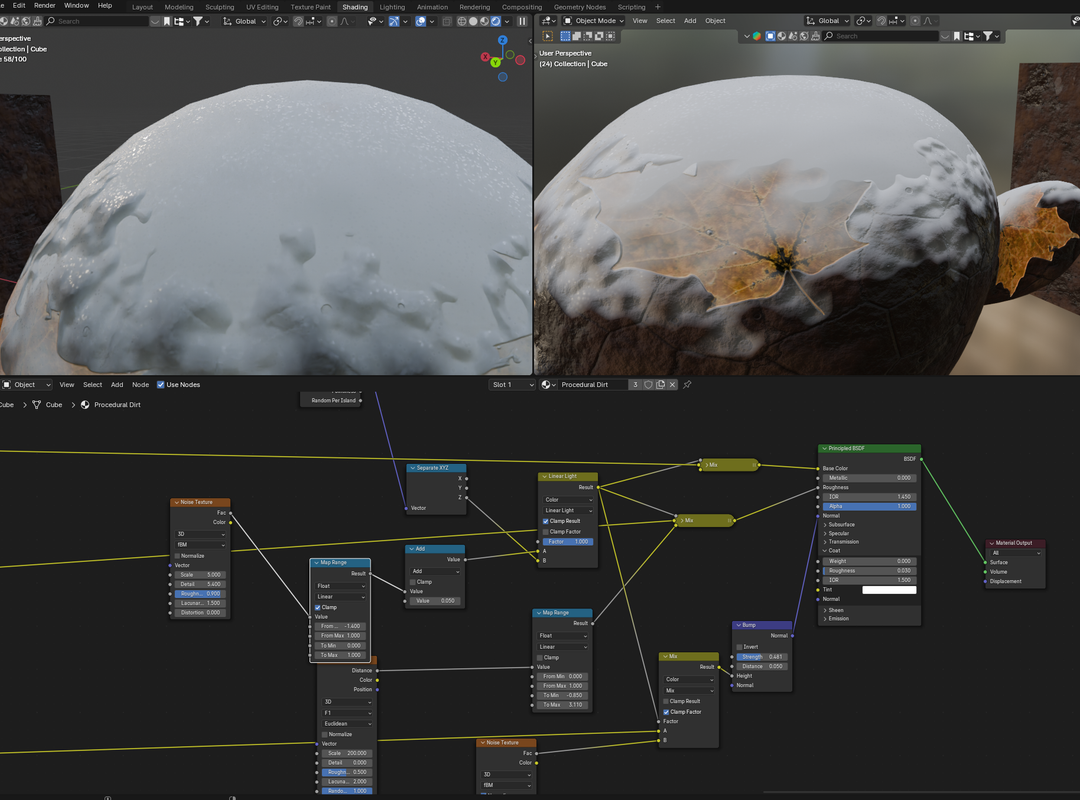The height and width of the screenshot is (800, 1080).
Task: Open the Euclidean dropdown in Voronoi node
Action: (x=347, y=724)
